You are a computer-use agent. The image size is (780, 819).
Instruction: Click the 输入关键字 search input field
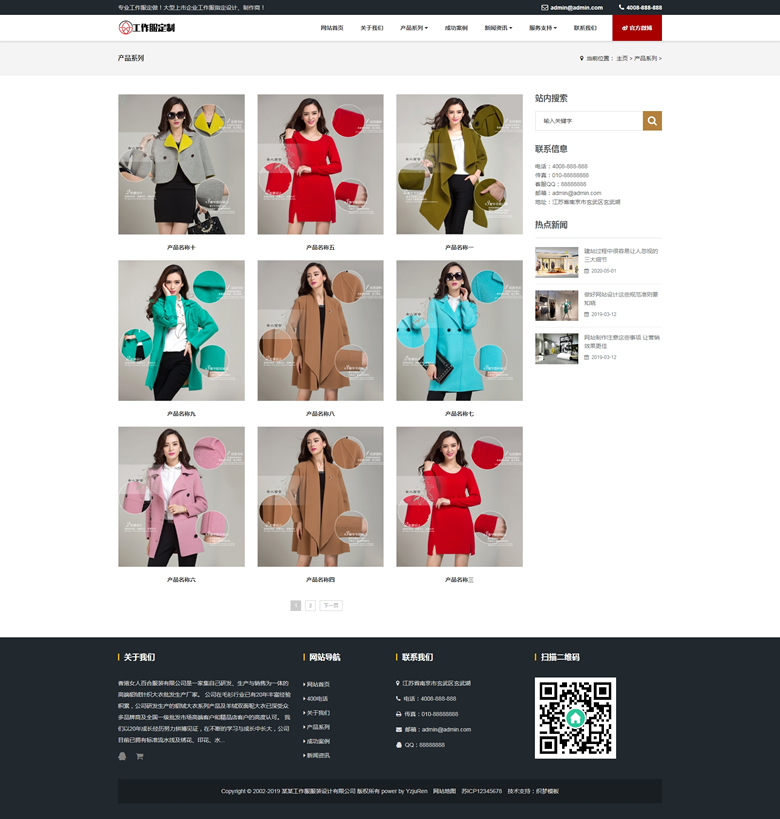click(x=589, y=121)
